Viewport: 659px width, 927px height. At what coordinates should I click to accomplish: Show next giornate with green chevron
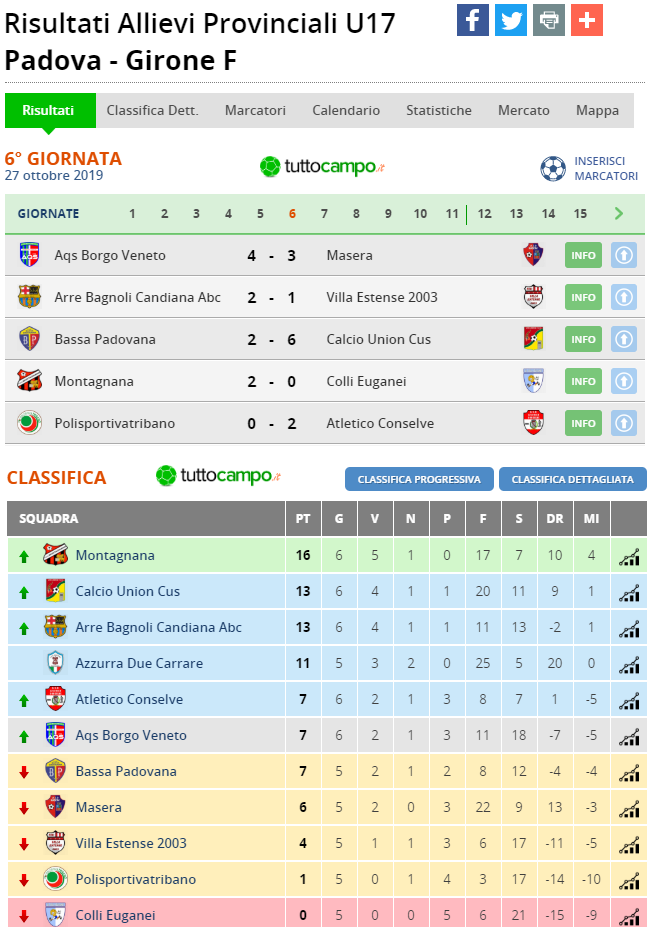(619, 213)
